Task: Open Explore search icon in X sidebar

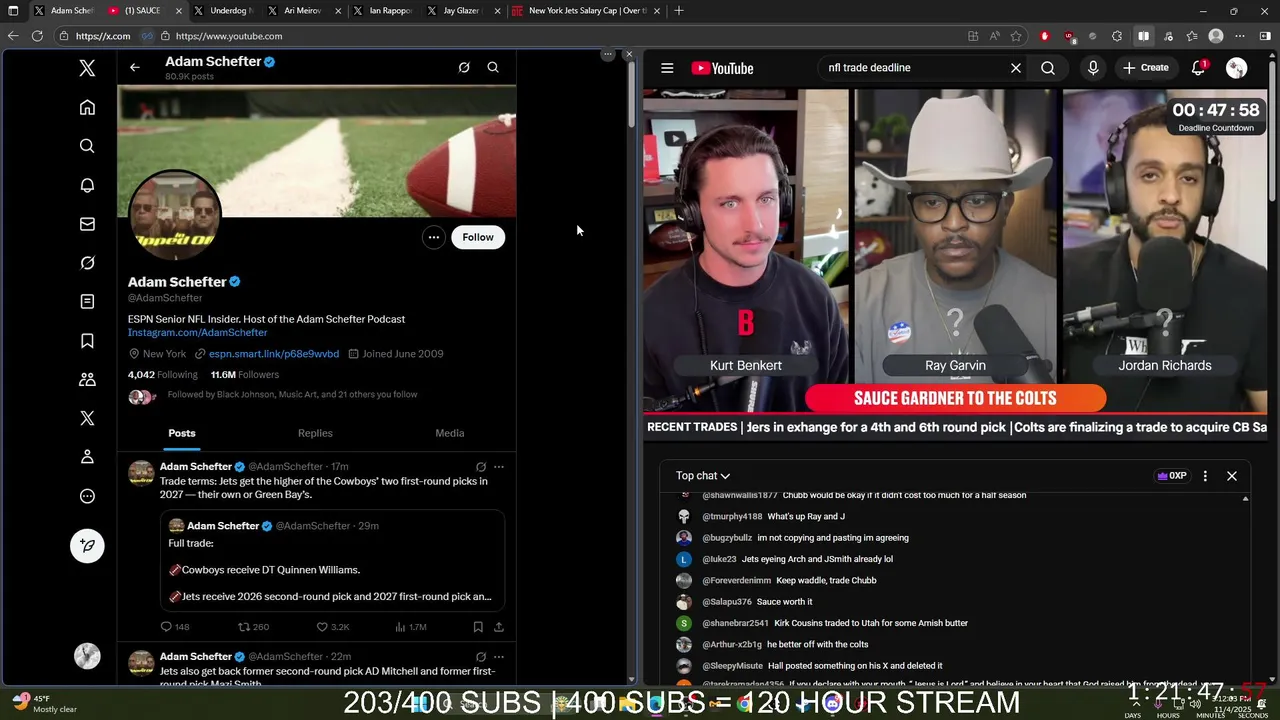Action: coord(87,146)
